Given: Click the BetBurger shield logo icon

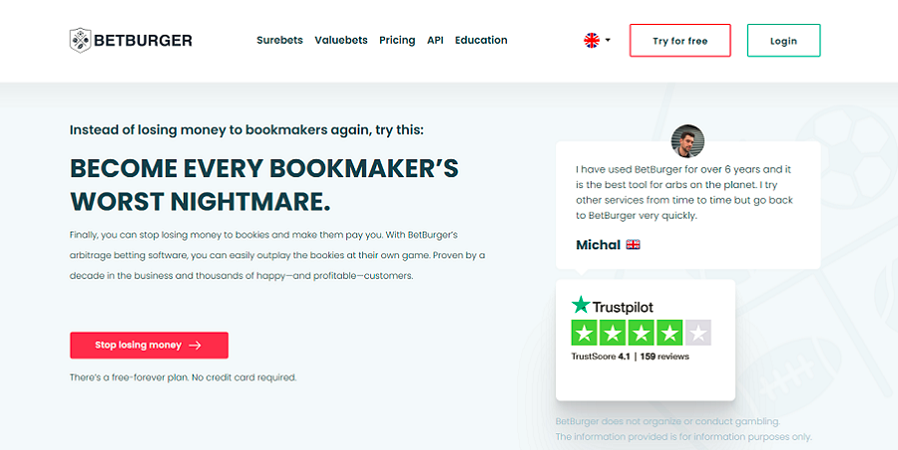Looking at the screenshot, I should [80, 40].
